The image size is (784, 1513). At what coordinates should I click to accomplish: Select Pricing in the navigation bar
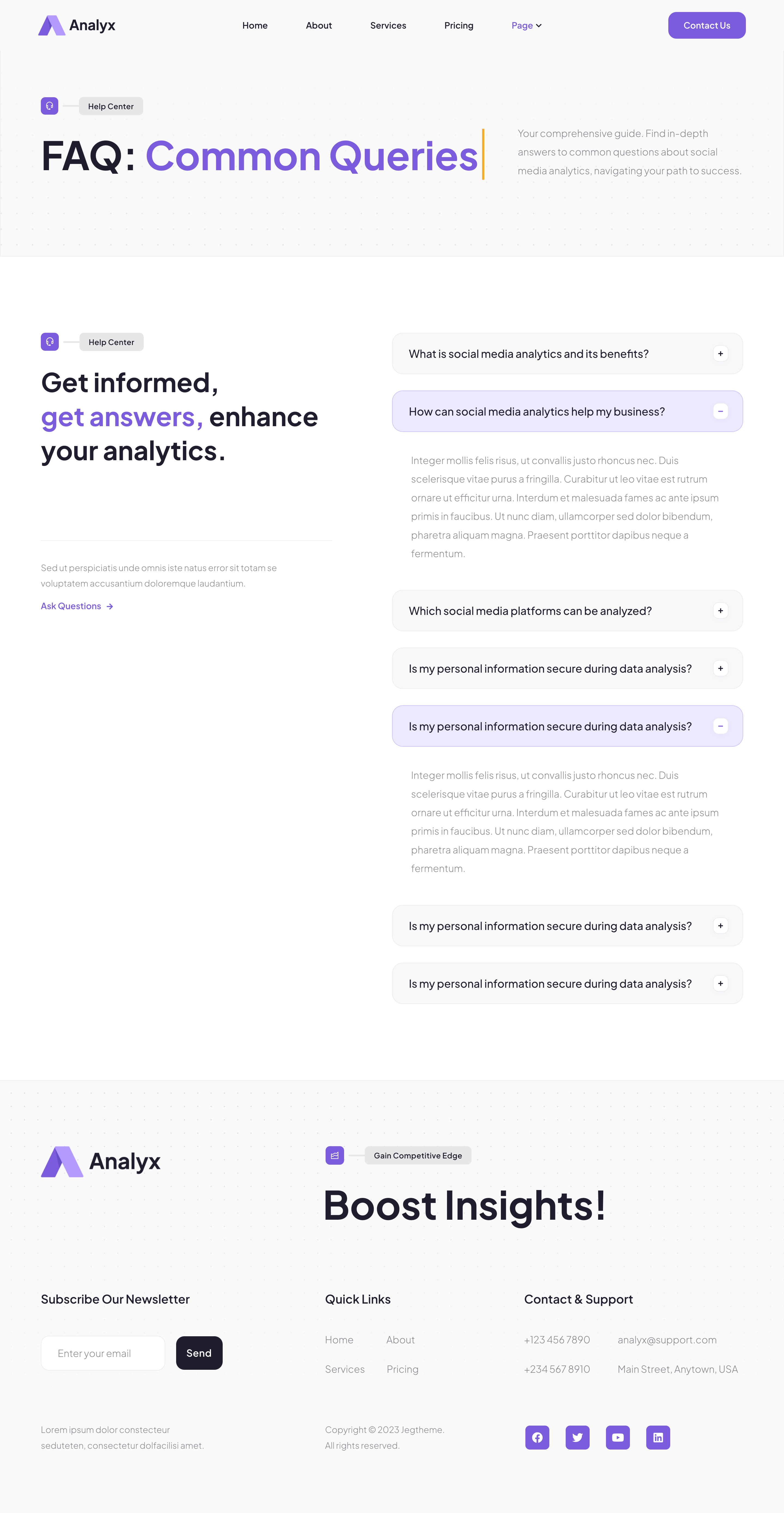tap(459, 25)
